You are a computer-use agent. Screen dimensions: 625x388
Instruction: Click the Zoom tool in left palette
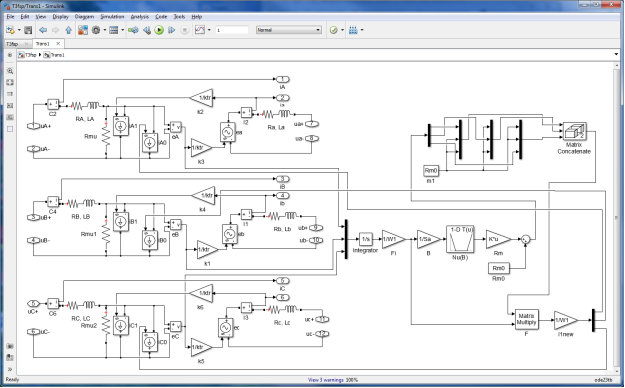[x=10, y=71]
